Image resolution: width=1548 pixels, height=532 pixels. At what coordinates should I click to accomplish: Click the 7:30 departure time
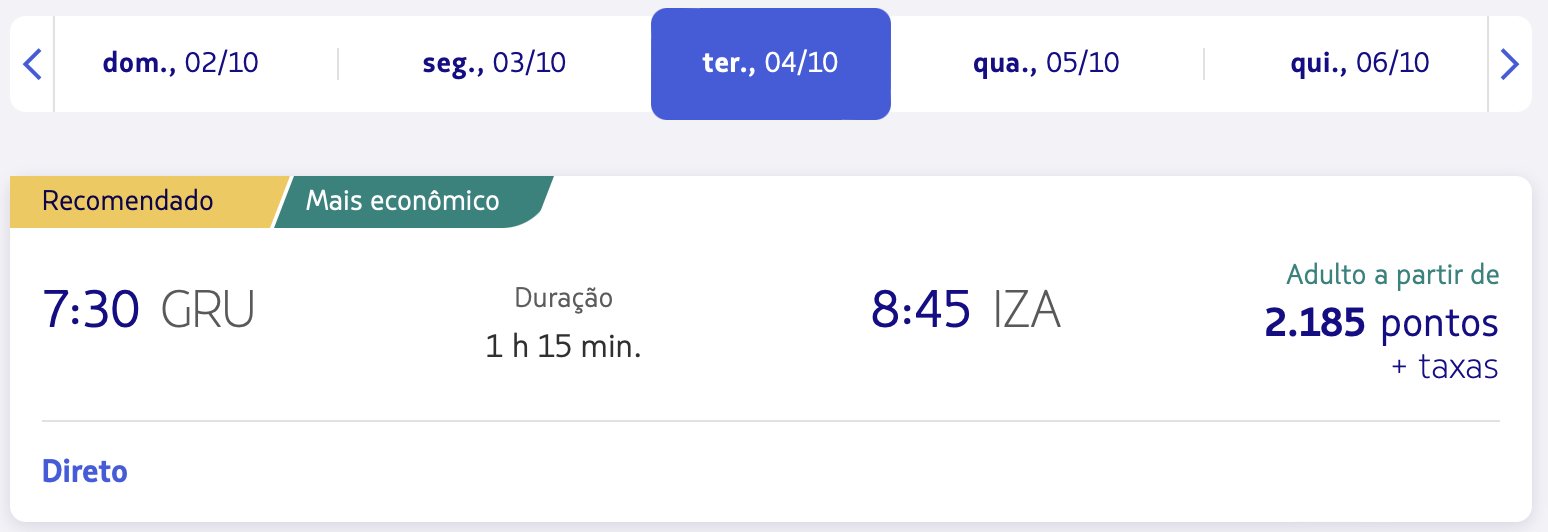tap(91, 309)
